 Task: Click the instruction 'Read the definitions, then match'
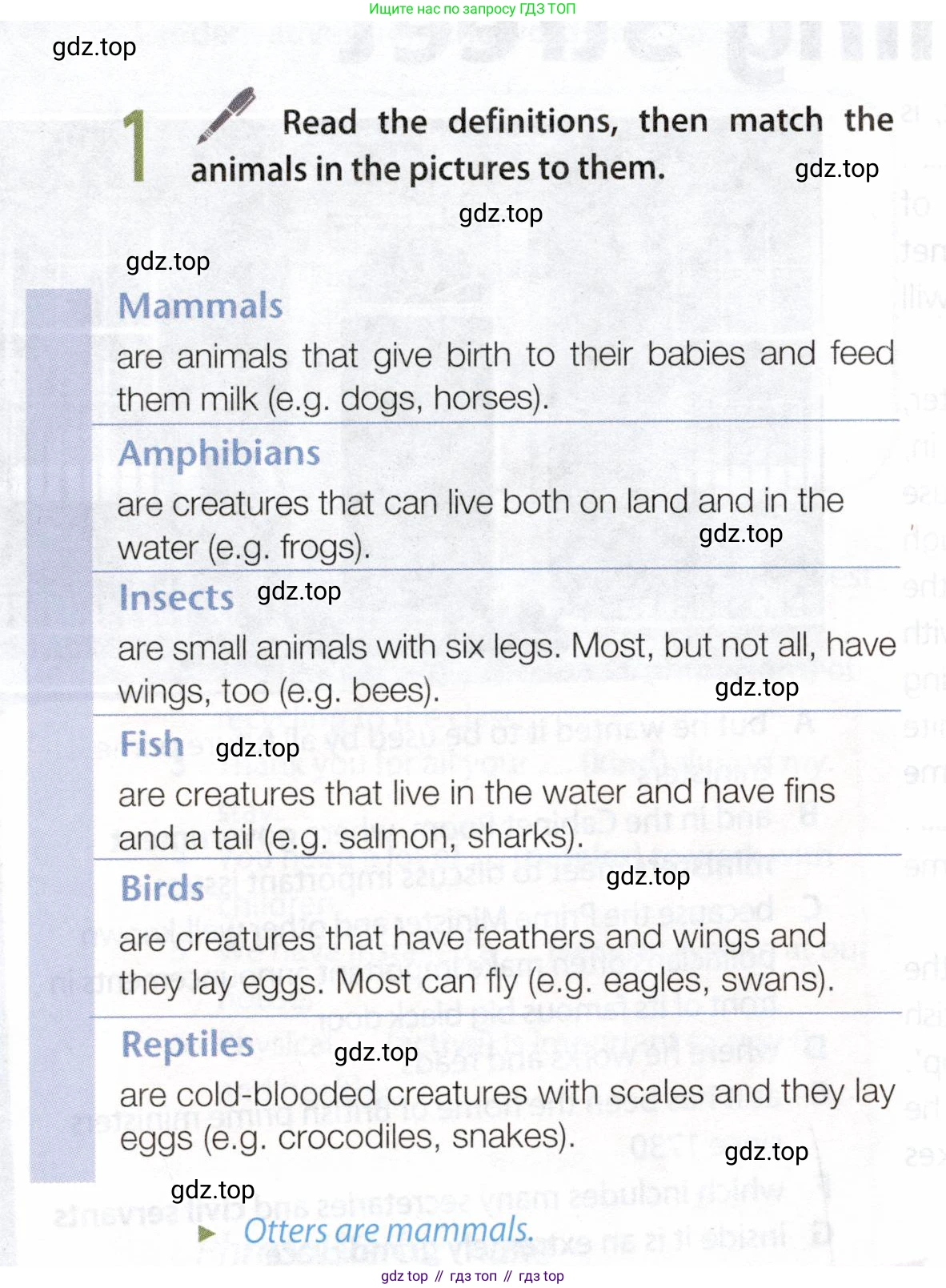pyautogui.click(x=553, y=122)
